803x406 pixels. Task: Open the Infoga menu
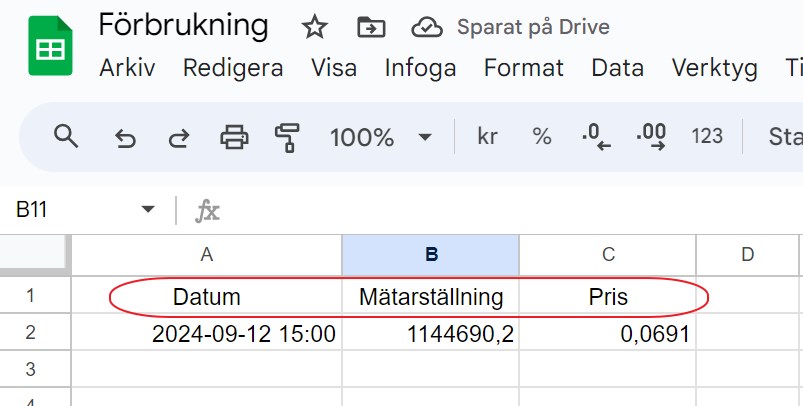coord(420,68)
